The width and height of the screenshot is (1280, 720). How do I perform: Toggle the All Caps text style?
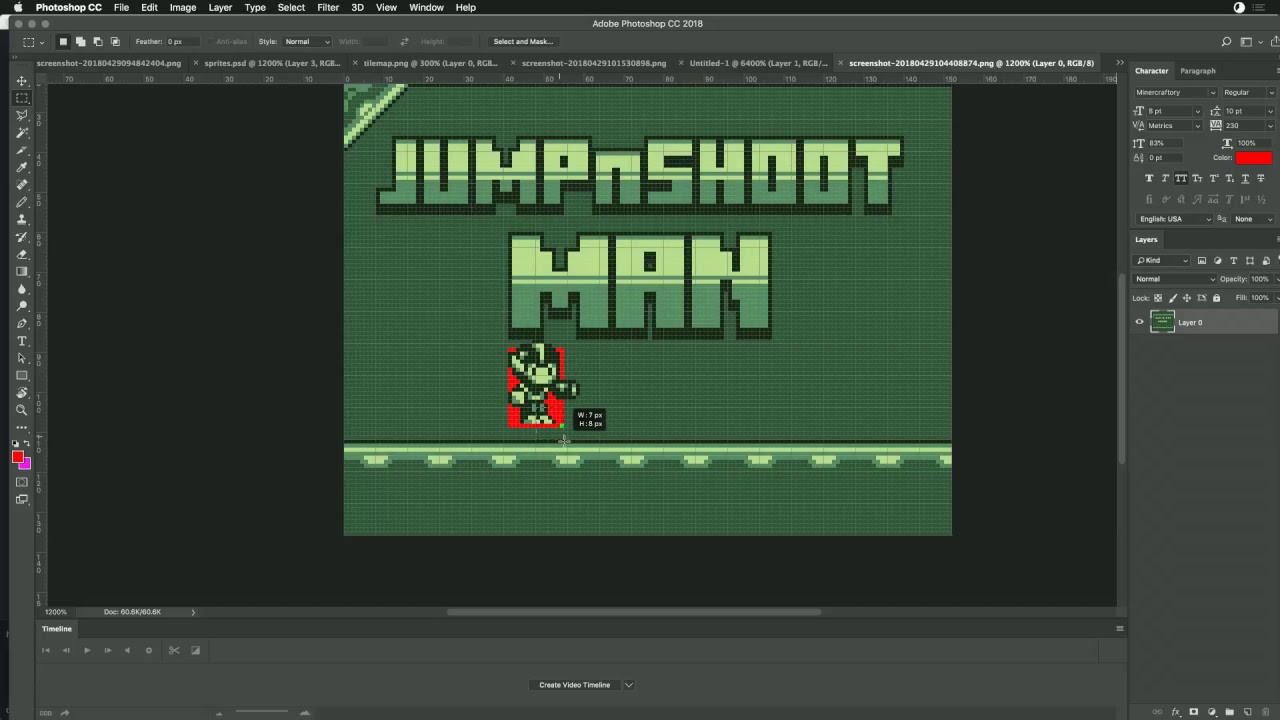point(1181,178)
